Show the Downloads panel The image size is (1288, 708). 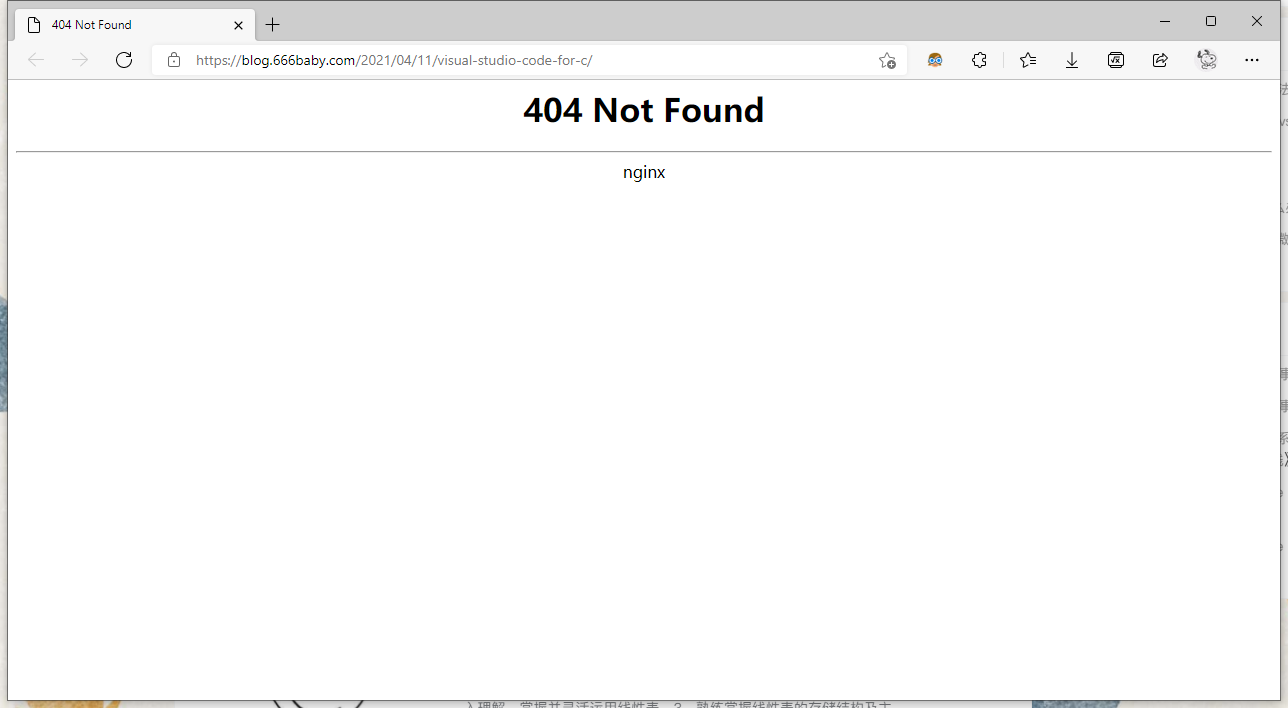1072,60
